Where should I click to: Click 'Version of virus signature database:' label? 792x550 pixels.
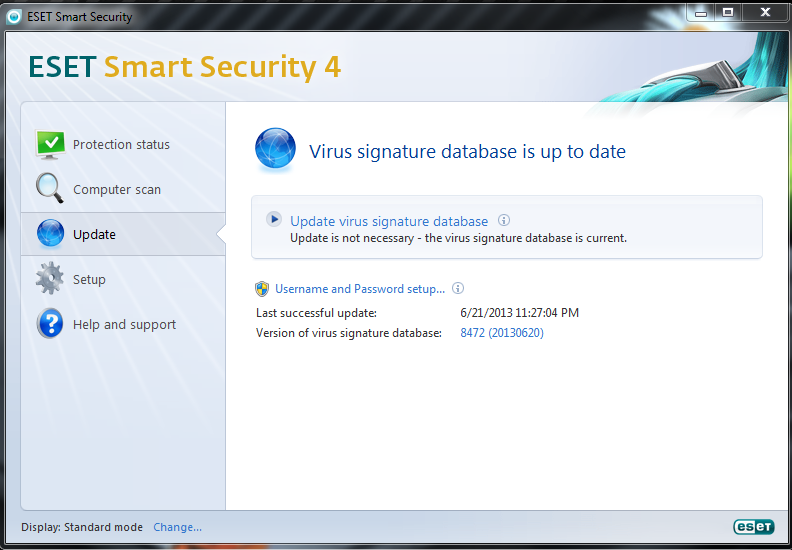point(349,333)
